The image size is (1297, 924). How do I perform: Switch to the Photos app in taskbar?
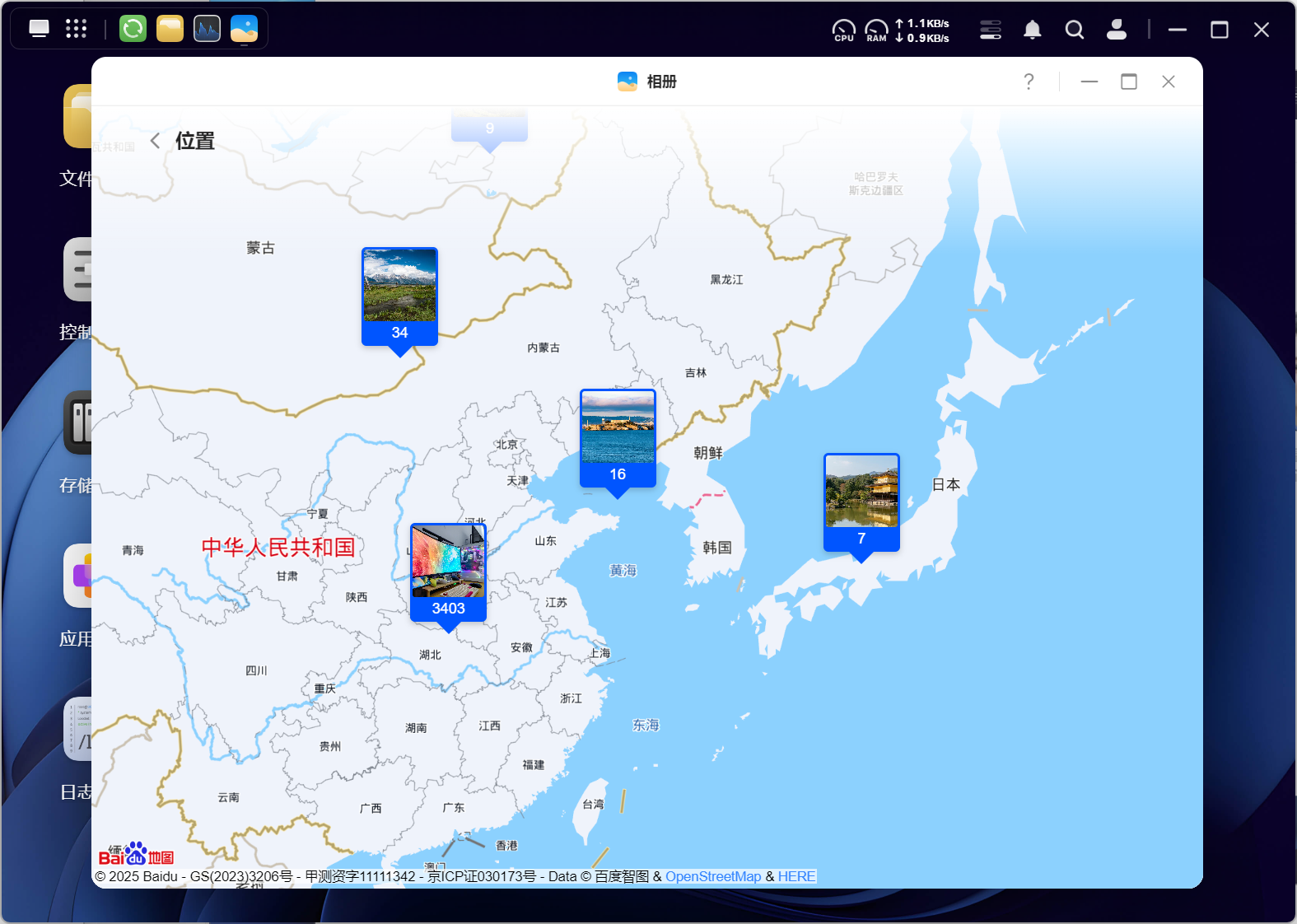click(x=244, y=29)
